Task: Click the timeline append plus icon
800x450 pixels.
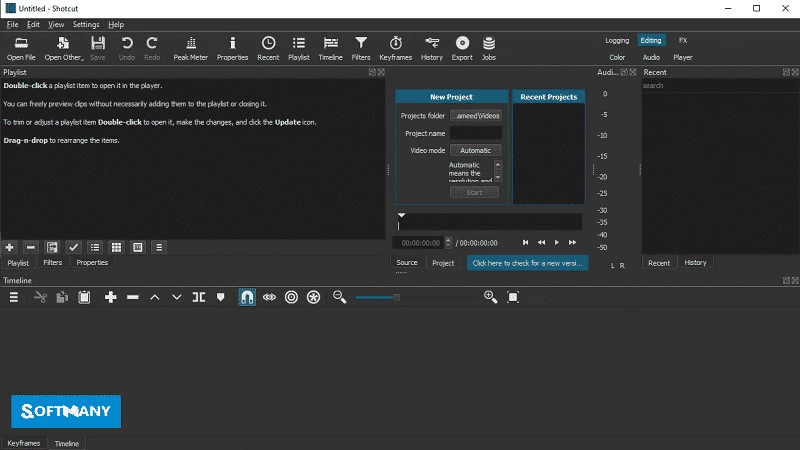Action: [x=111, y=297]
